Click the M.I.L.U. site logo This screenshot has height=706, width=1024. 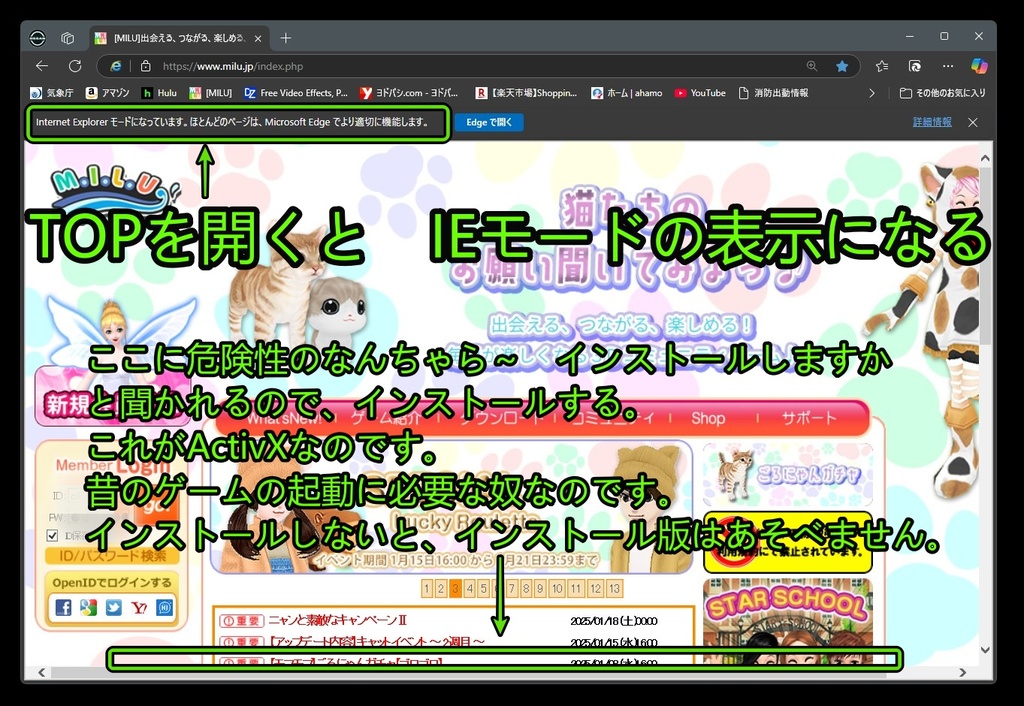[115, 189]
